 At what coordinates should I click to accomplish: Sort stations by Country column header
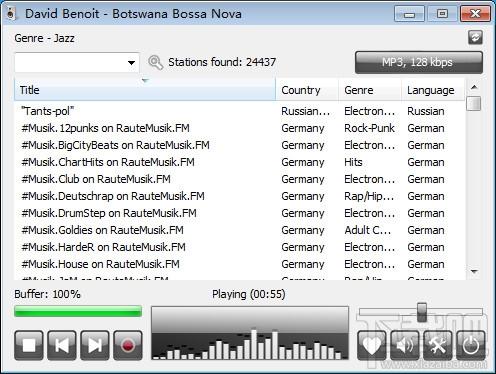pos(307,90)
